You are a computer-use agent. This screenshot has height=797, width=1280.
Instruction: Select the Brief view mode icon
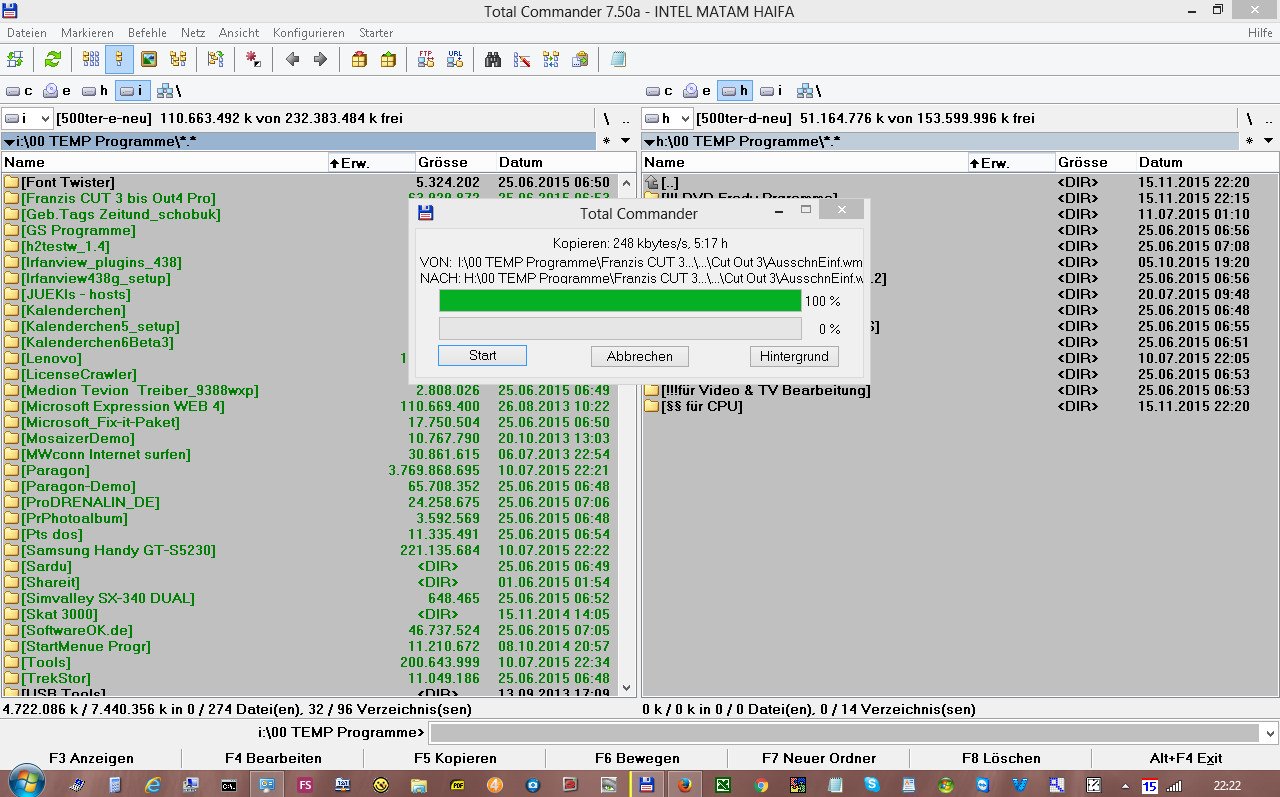[91, 59]
